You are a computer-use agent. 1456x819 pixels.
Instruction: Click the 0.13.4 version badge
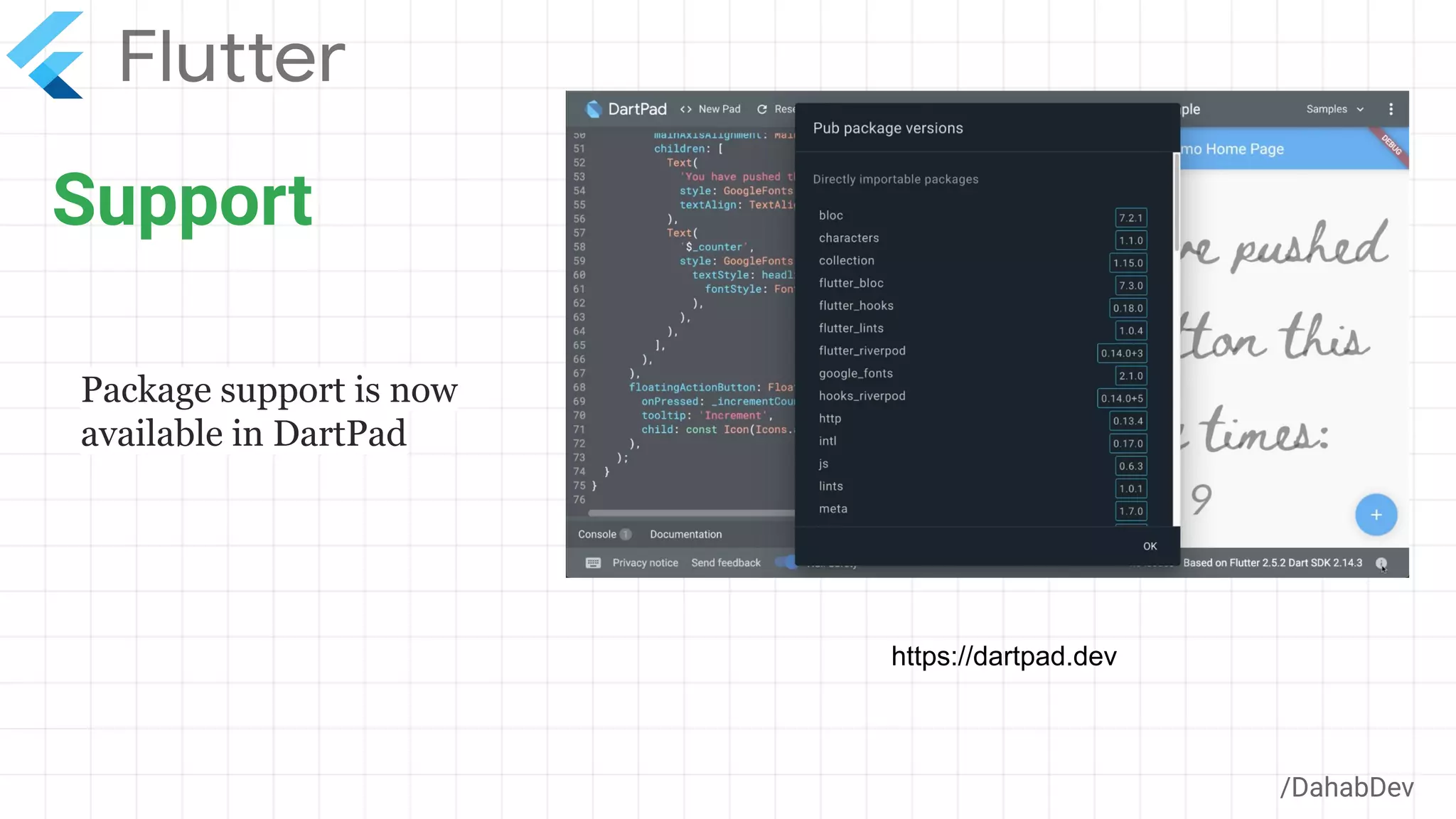(x=1128, y=421)
